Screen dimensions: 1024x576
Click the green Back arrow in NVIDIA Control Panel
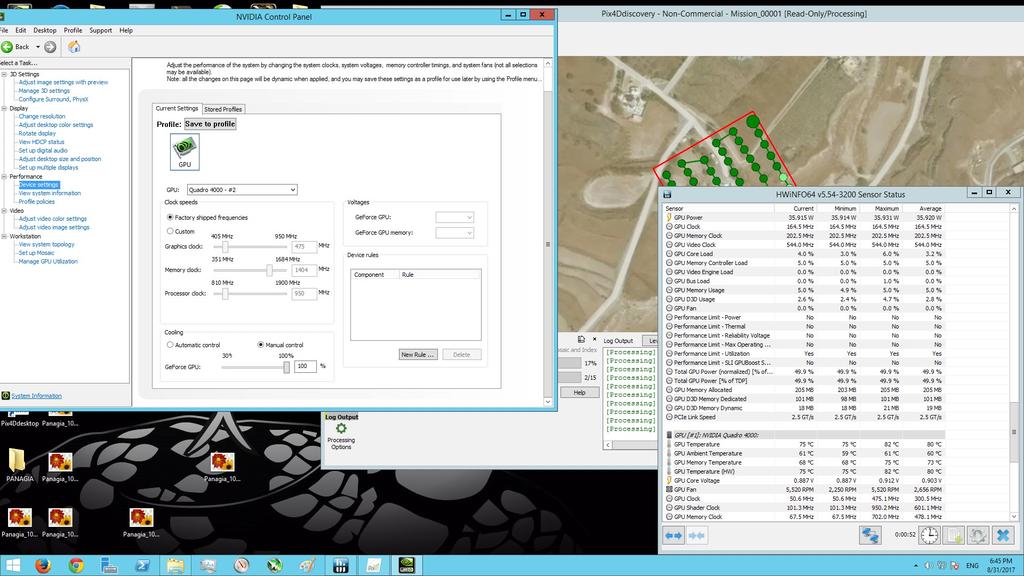pos(7,47)
